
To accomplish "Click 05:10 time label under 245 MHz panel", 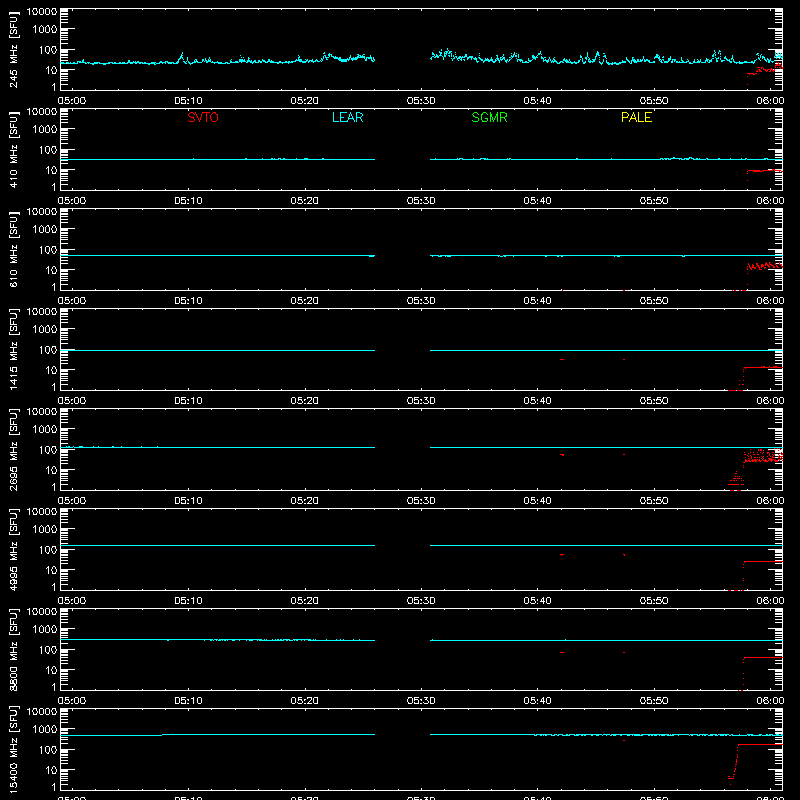I will click(188, 101).
